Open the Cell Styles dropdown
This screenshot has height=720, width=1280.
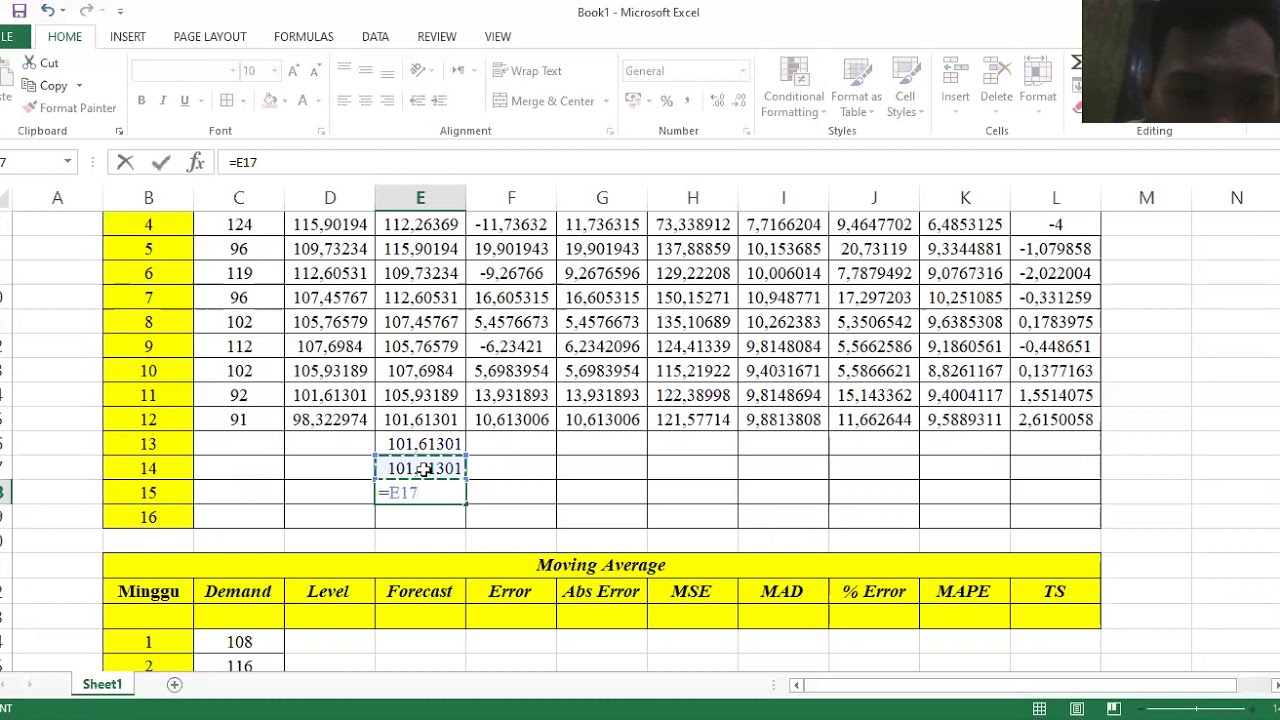point(904,88)
